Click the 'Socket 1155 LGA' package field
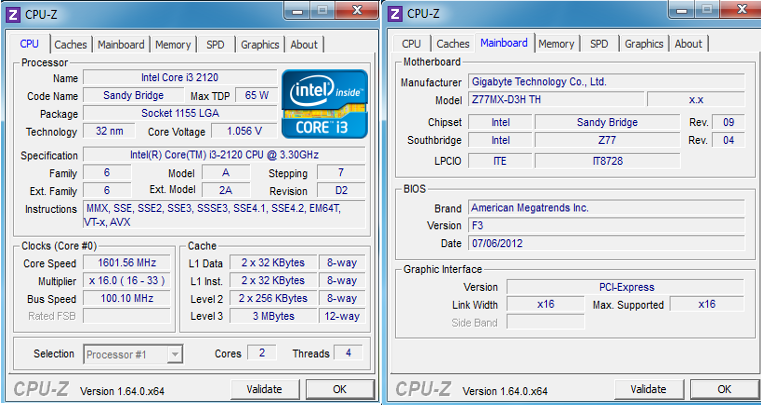 (180, 113)
